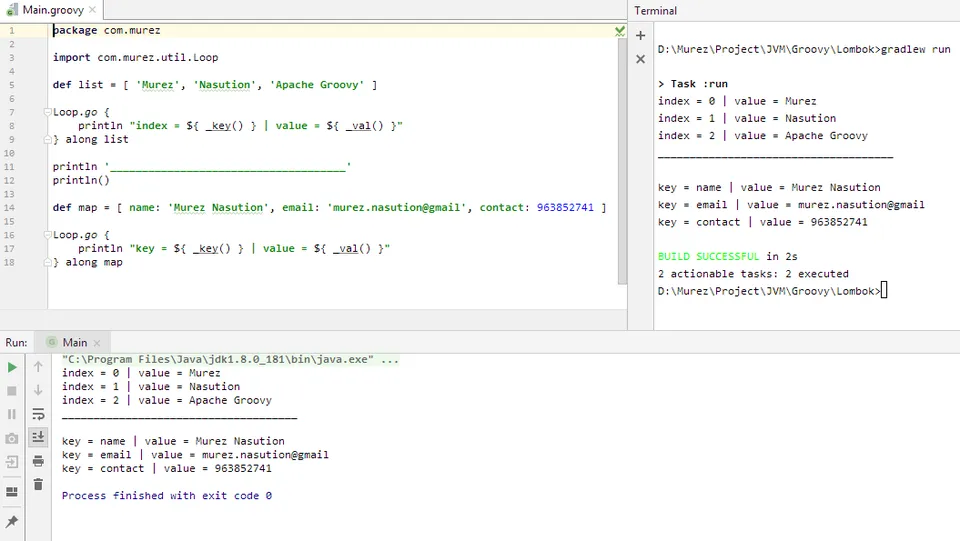960x541 pixels.
Task: Click 'index = 2' line in Run output
Action: 167,400
